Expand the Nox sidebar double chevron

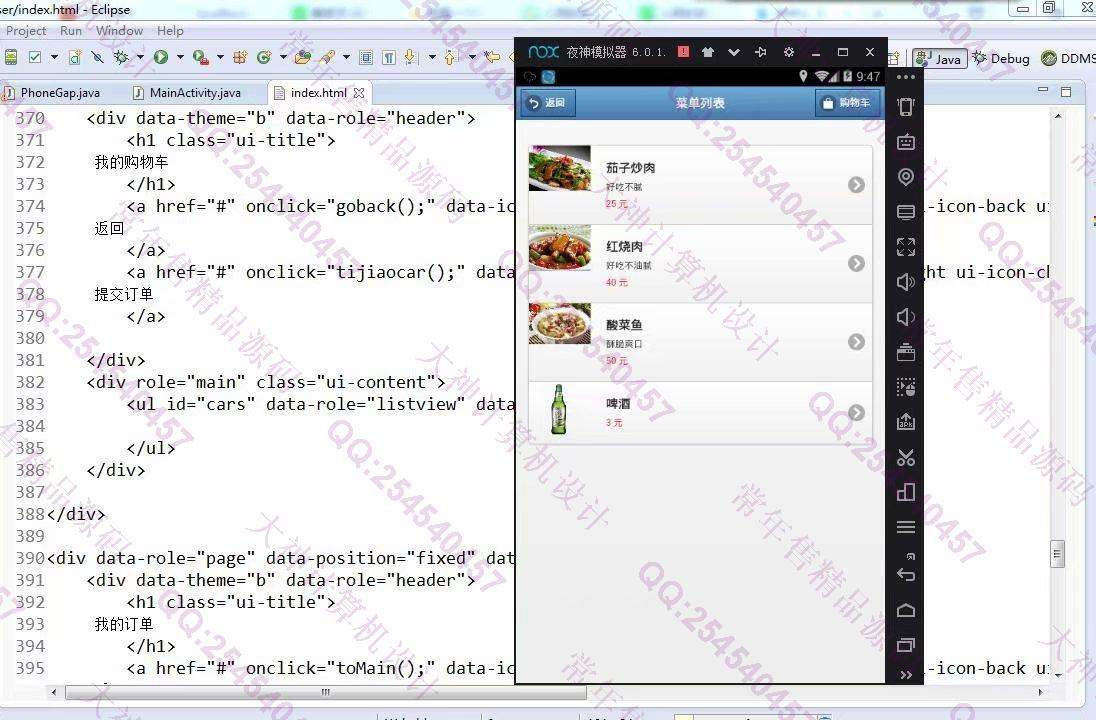[x=906, y=675]
